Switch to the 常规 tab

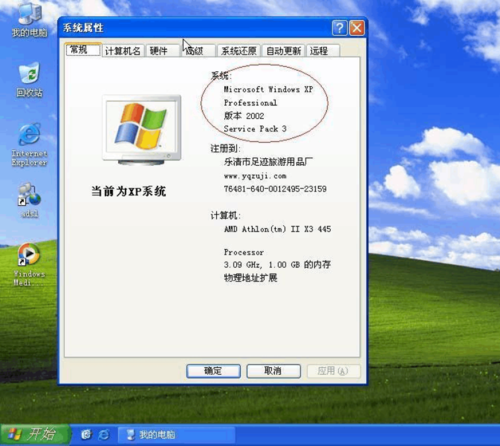pyautogui.click(x=83, y=50)
